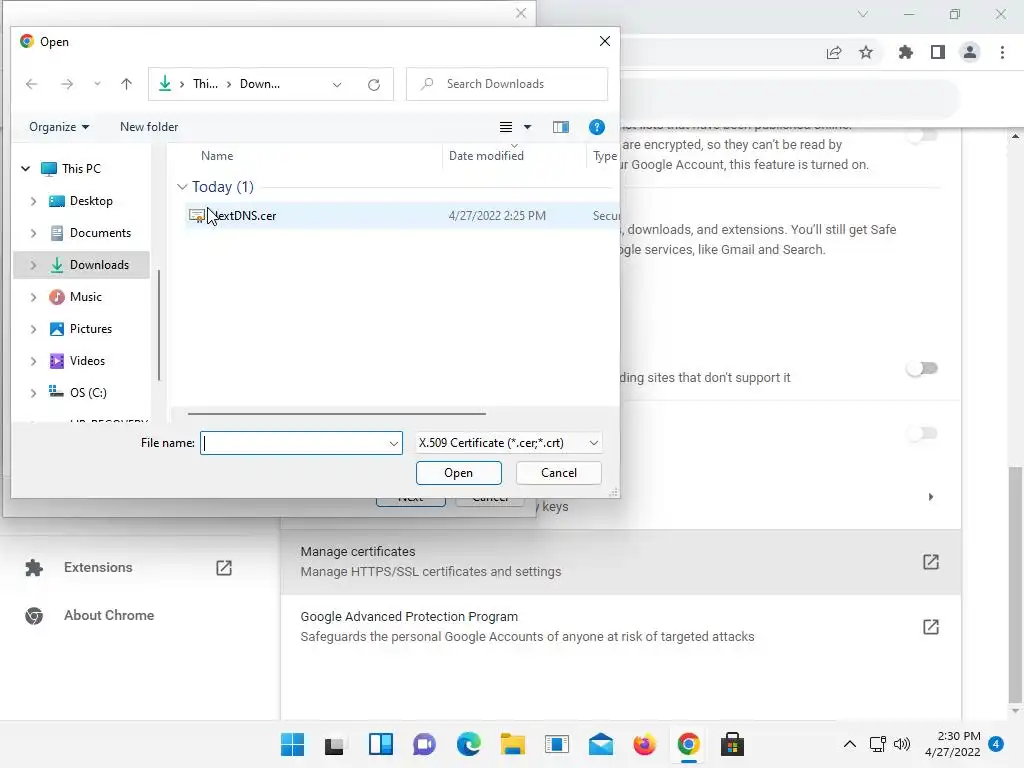Viewport: 1024px width, 768px height.
Task: Open the view options dropdown arrow
Action: [528, 127]
